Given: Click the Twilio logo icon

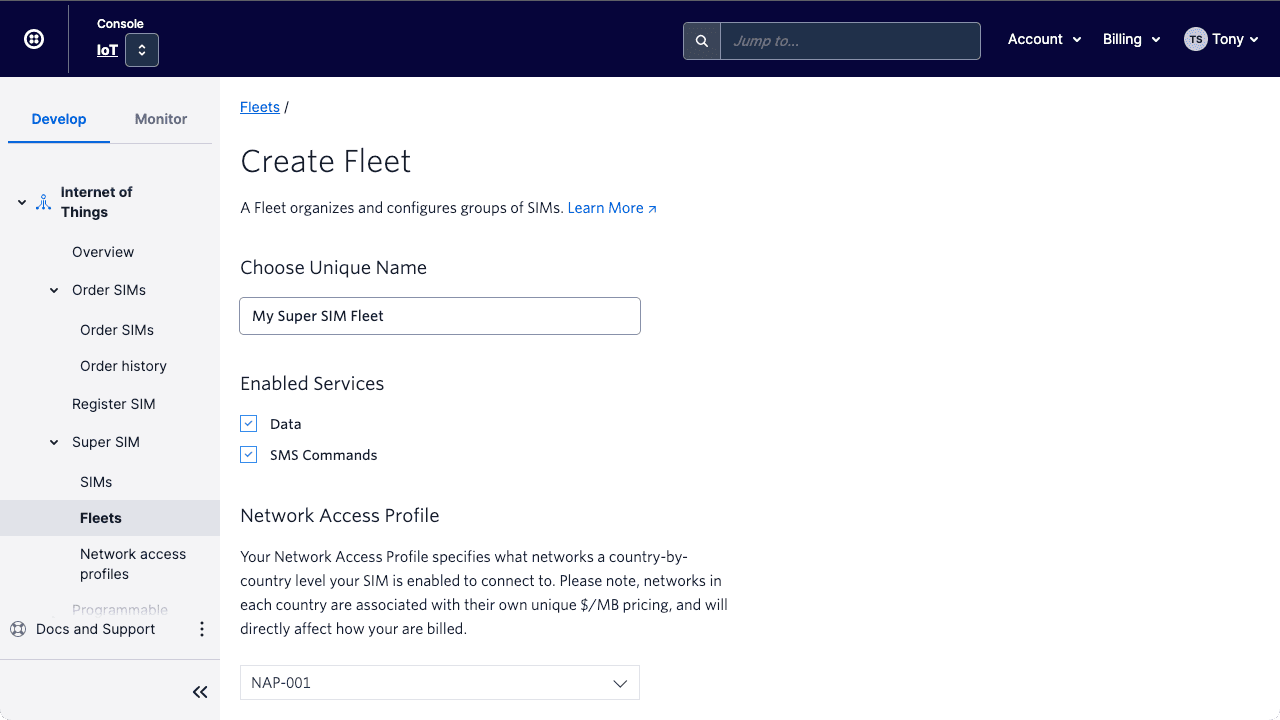Looking at the screenshot, I should click(x=34, y=39).
